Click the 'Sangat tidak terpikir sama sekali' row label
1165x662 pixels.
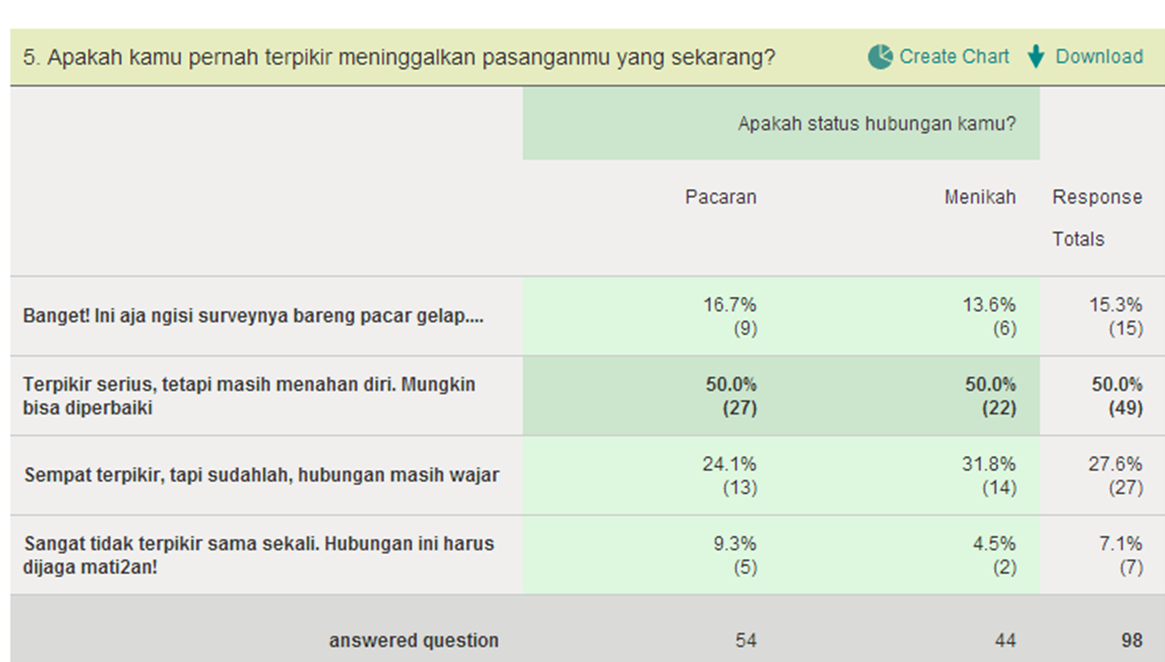coord(259,555)
